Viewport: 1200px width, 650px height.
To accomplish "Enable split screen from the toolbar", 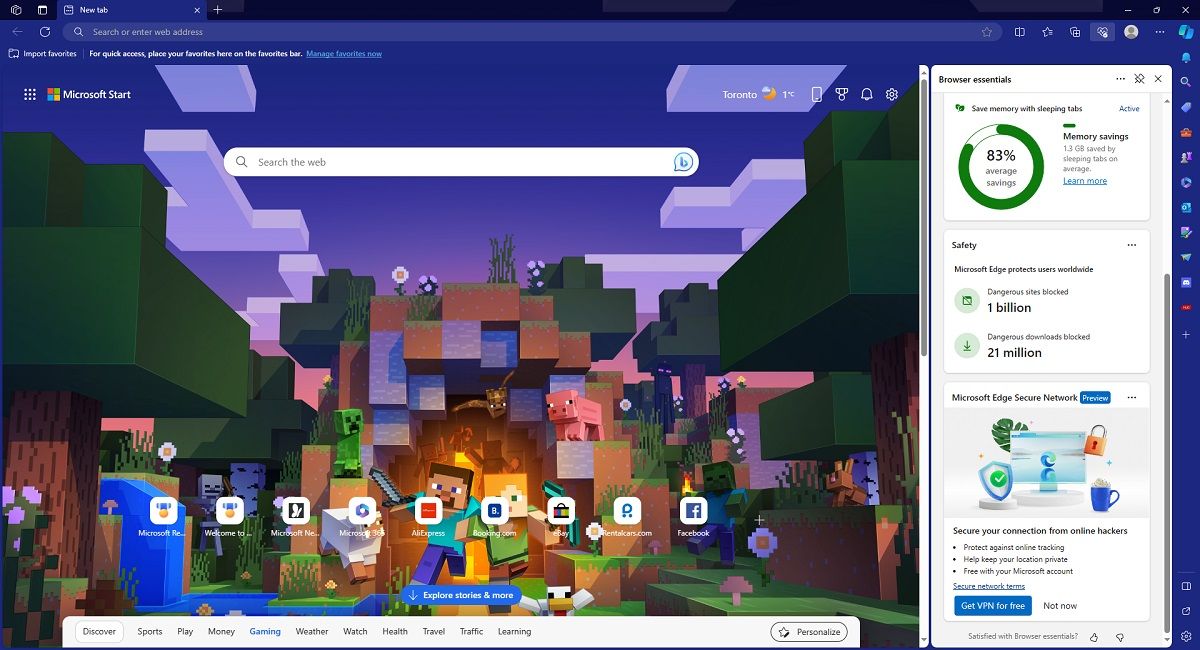I will [1019, 32].
